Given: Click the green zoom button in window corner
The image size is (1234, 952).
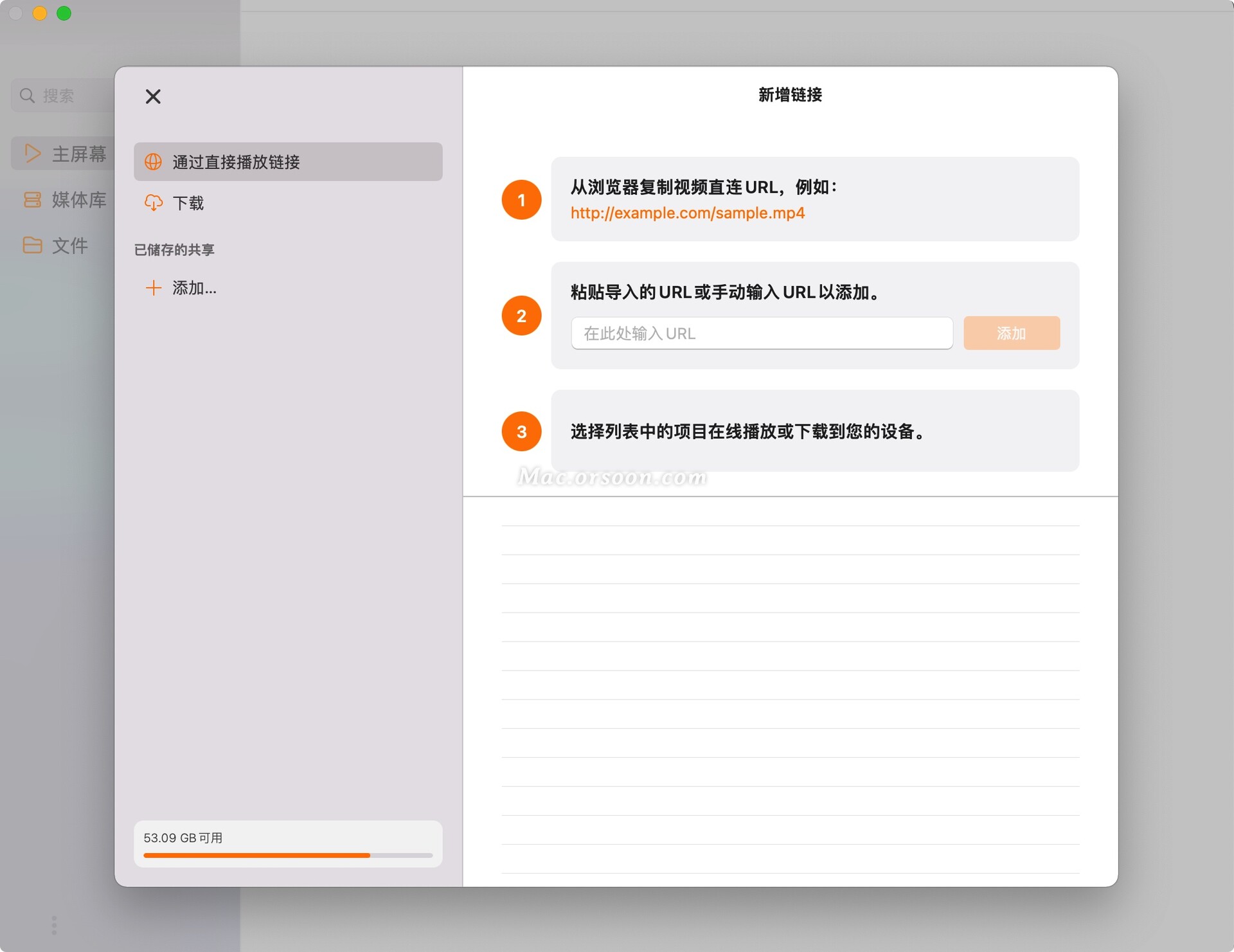Looking at the screenshot, I should pos(64,13).
